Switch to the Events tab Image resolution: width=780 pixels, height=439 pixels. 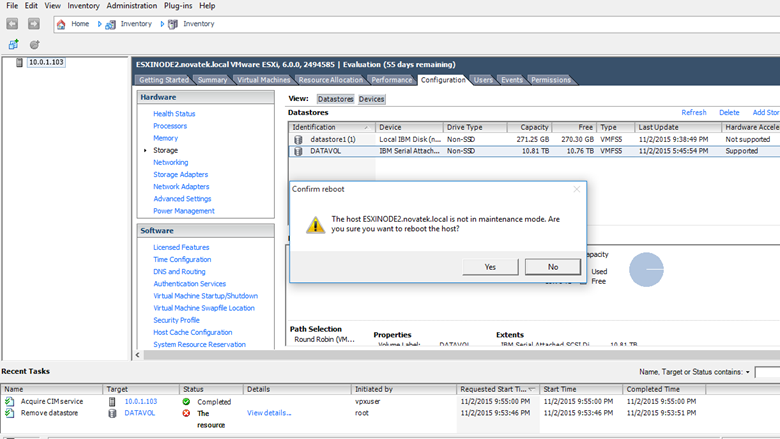(511, 80)
